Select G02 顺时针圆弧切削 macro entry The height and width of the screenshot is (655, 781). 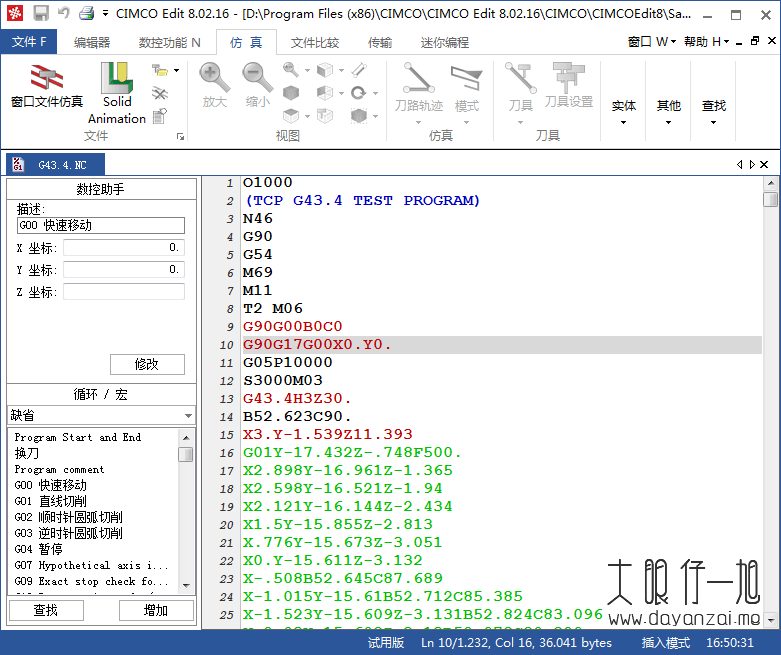[x=68, y=517]
